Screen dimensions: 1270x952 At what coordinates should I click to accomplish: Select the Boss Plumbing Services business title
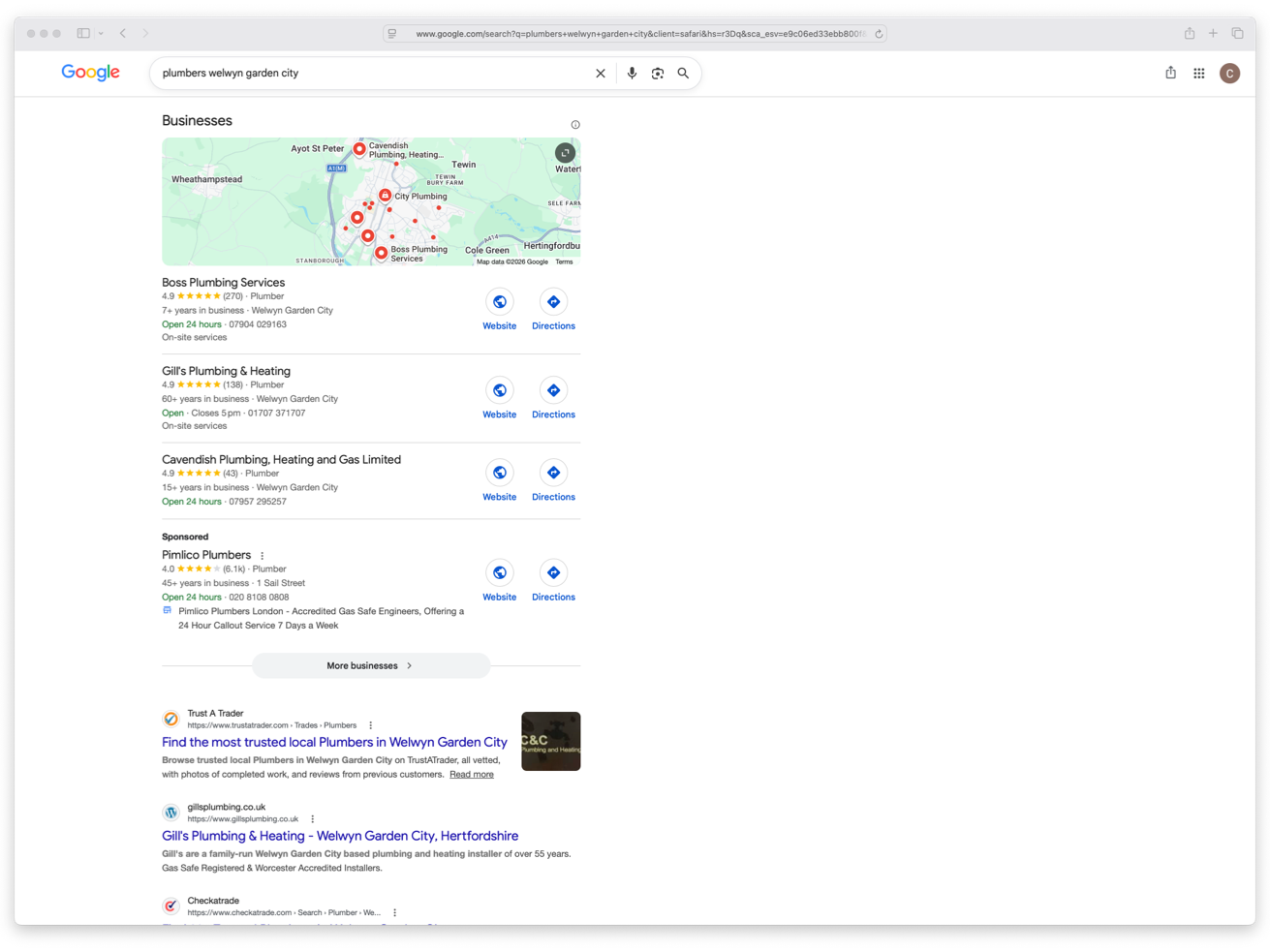point(224,283)
